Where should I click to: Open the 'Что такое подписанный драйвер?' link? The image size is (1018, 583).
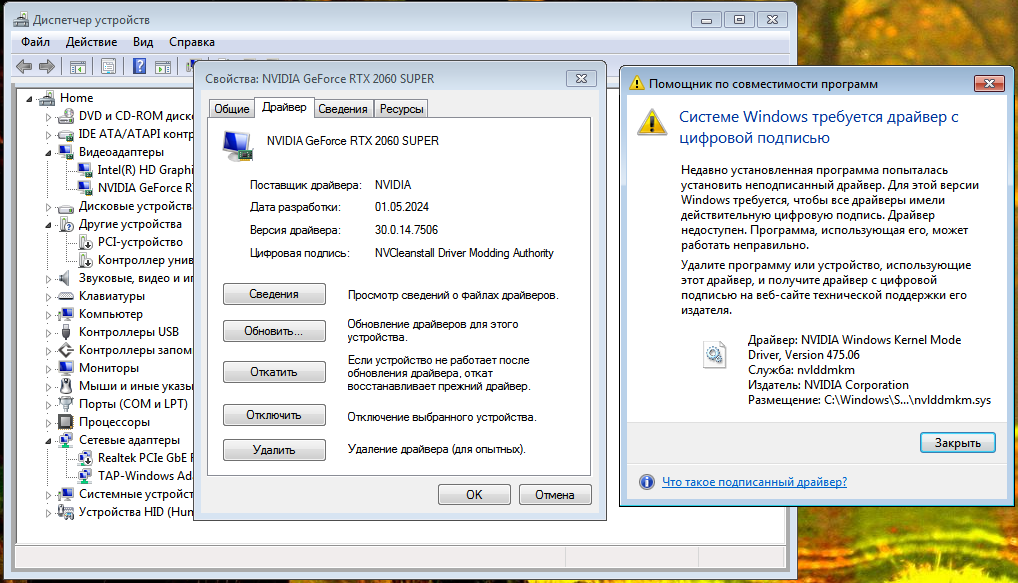[x=754, y=482]
